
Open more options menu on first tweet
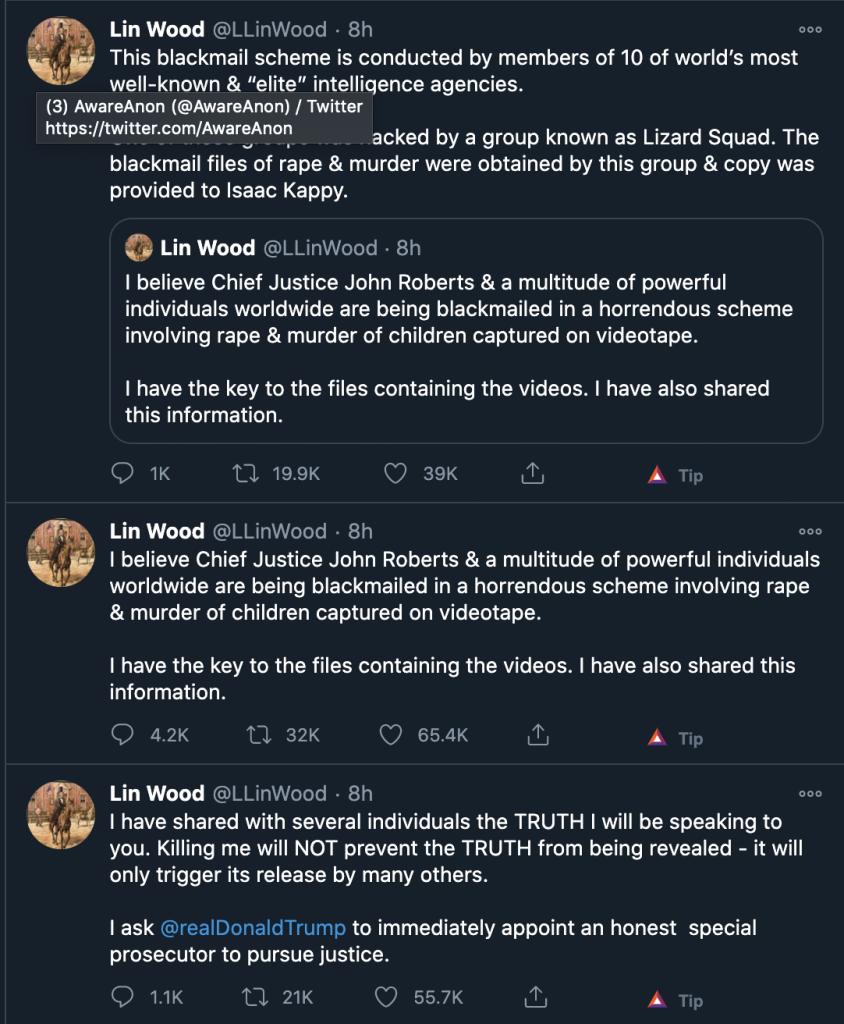(810, 29)
